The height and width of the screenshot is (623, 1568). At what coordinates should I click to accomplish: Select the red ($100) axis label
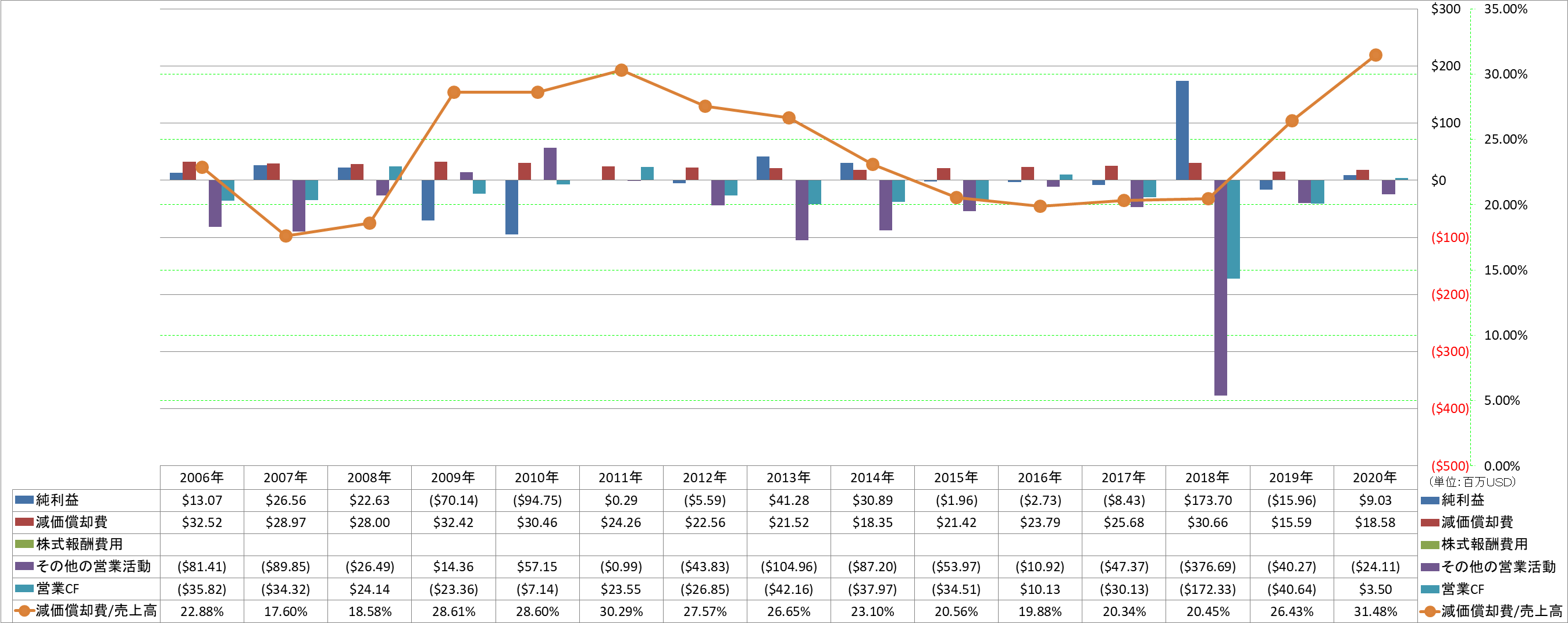tap(1449, 237)
